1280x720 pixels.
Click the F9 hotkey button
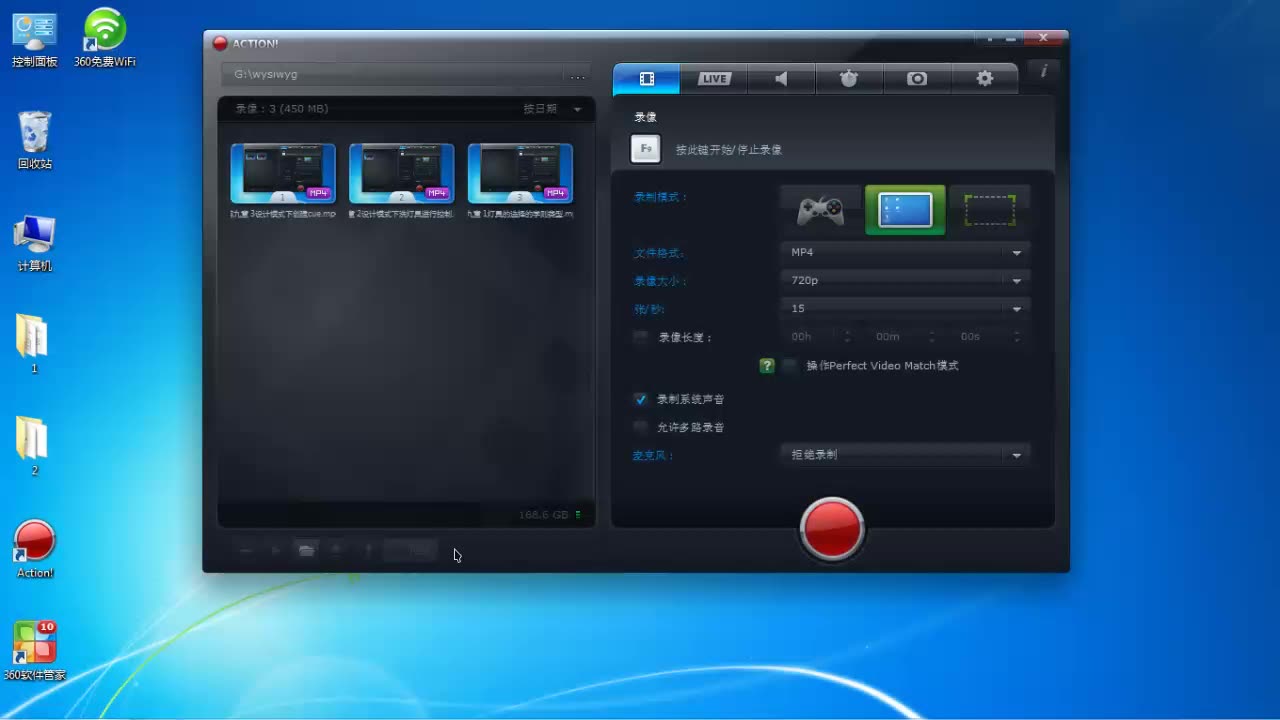tap(645, 149)
